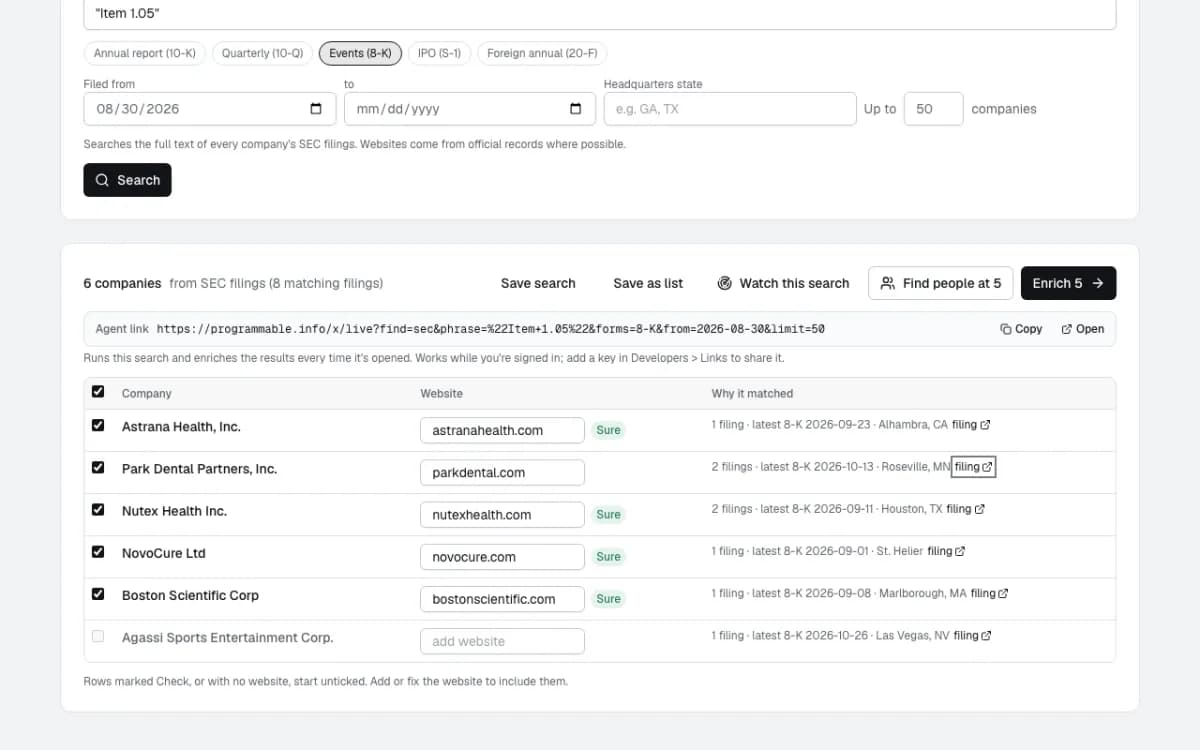
Task: Open the 'to' date calendar picker icon
Action: [x=575, y=109]
